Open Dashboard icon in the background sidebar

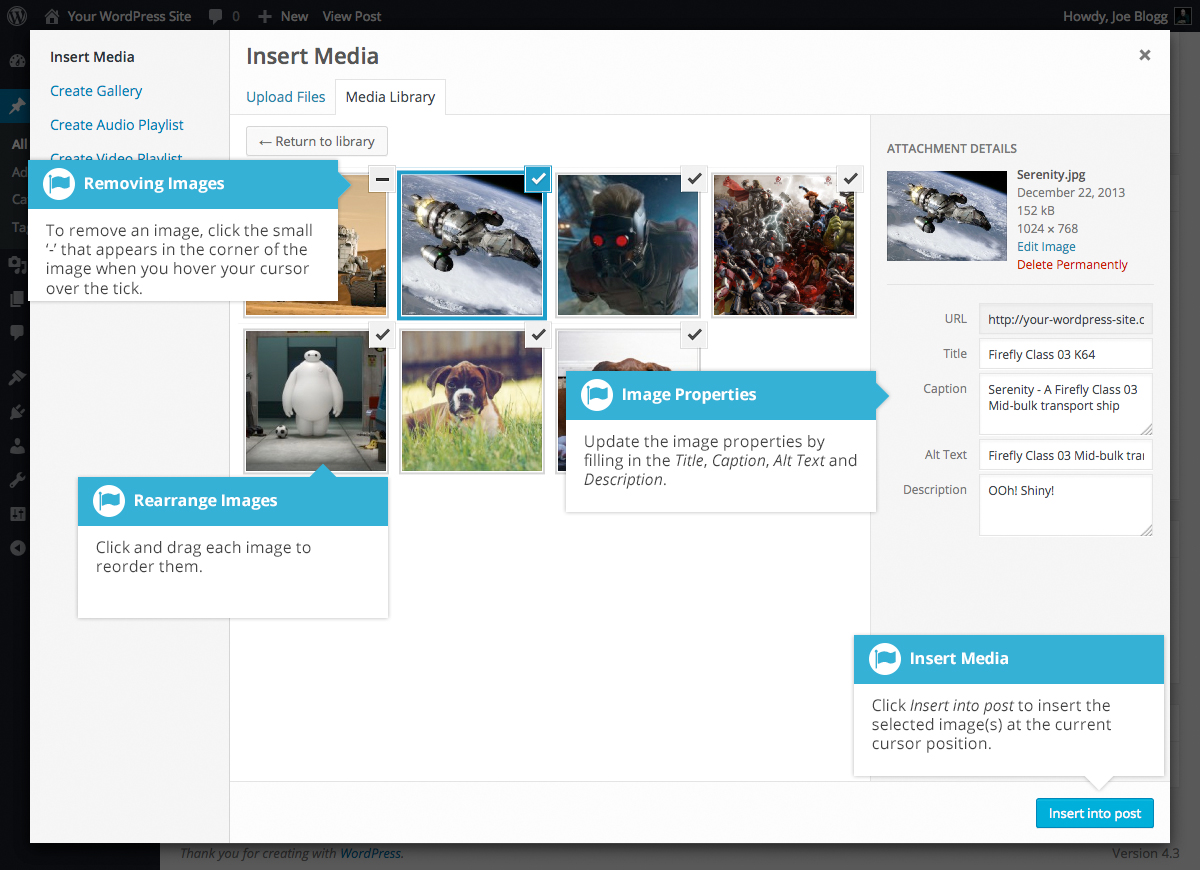[x=16, y=62]
